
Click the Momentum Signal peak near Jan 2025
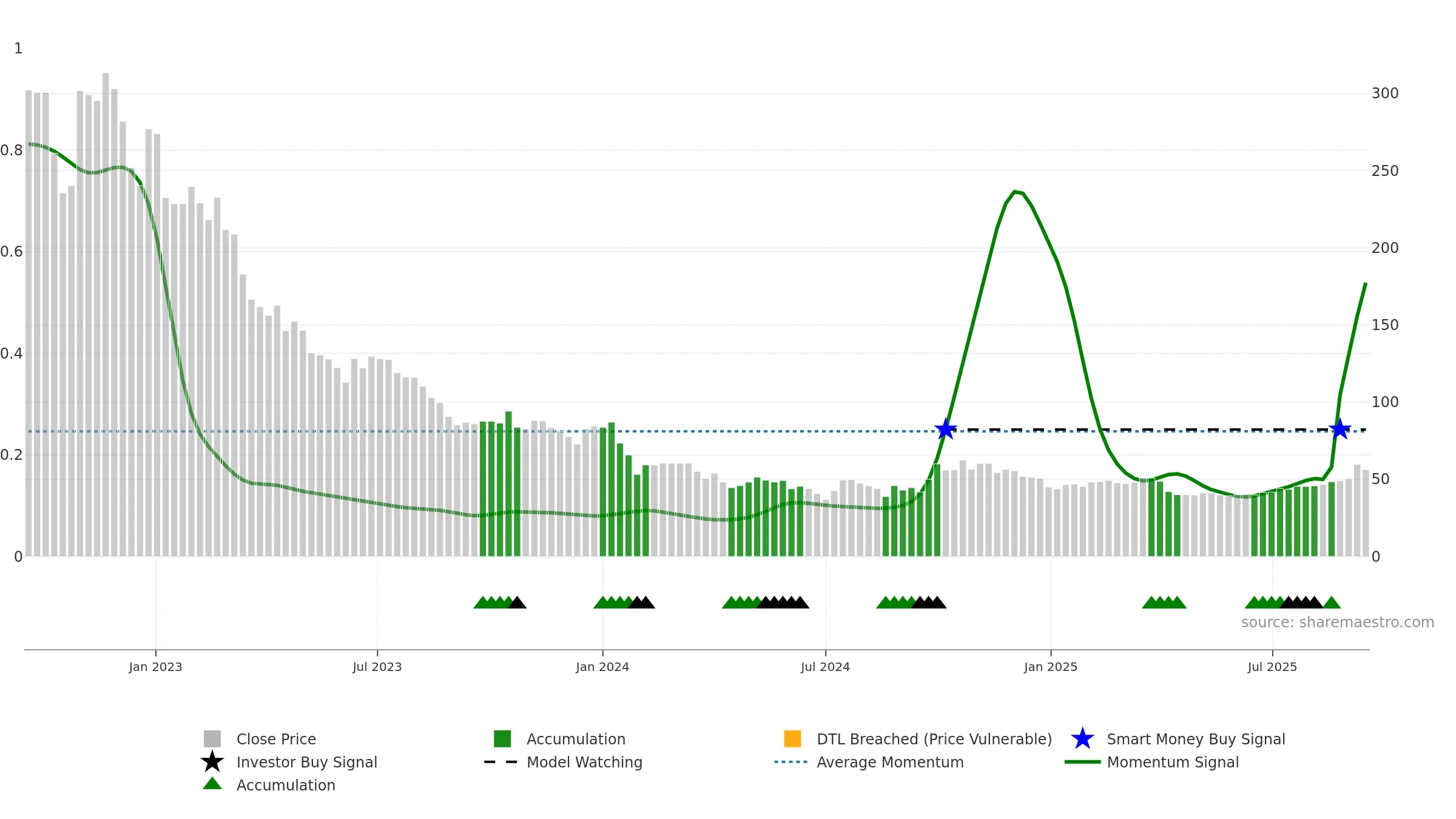point(1015,192)
